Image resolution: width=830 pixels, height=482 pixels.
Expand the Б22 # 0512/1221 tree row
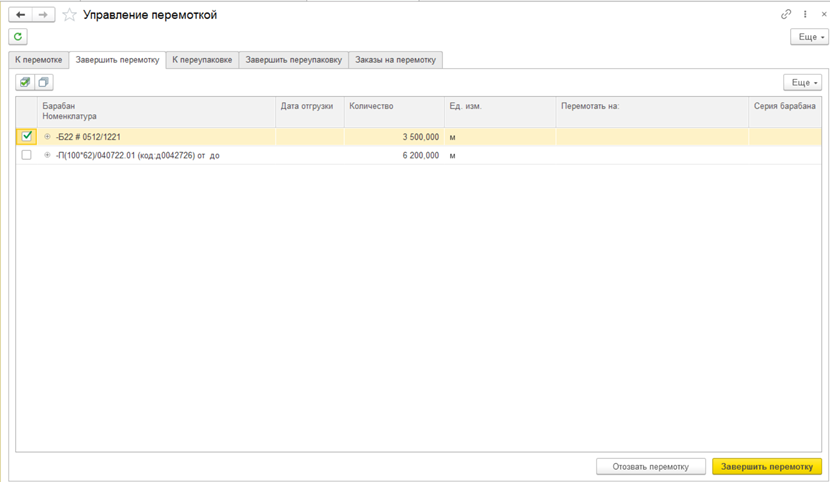point(47,137)
